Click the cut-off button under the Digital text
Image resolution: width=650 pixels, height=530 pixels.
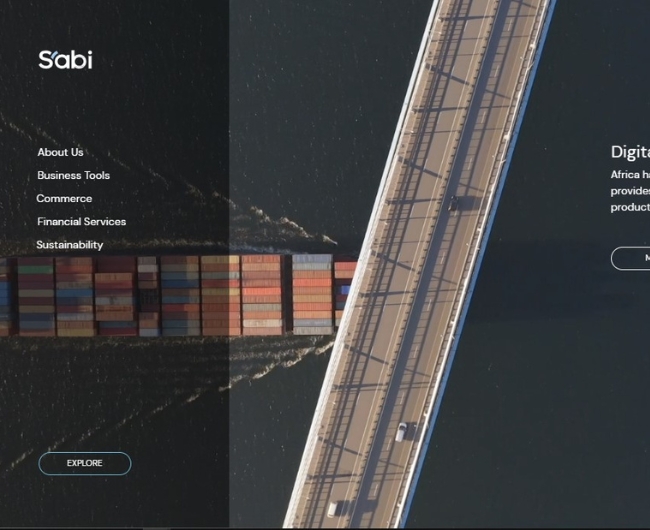tap(631, 258)
